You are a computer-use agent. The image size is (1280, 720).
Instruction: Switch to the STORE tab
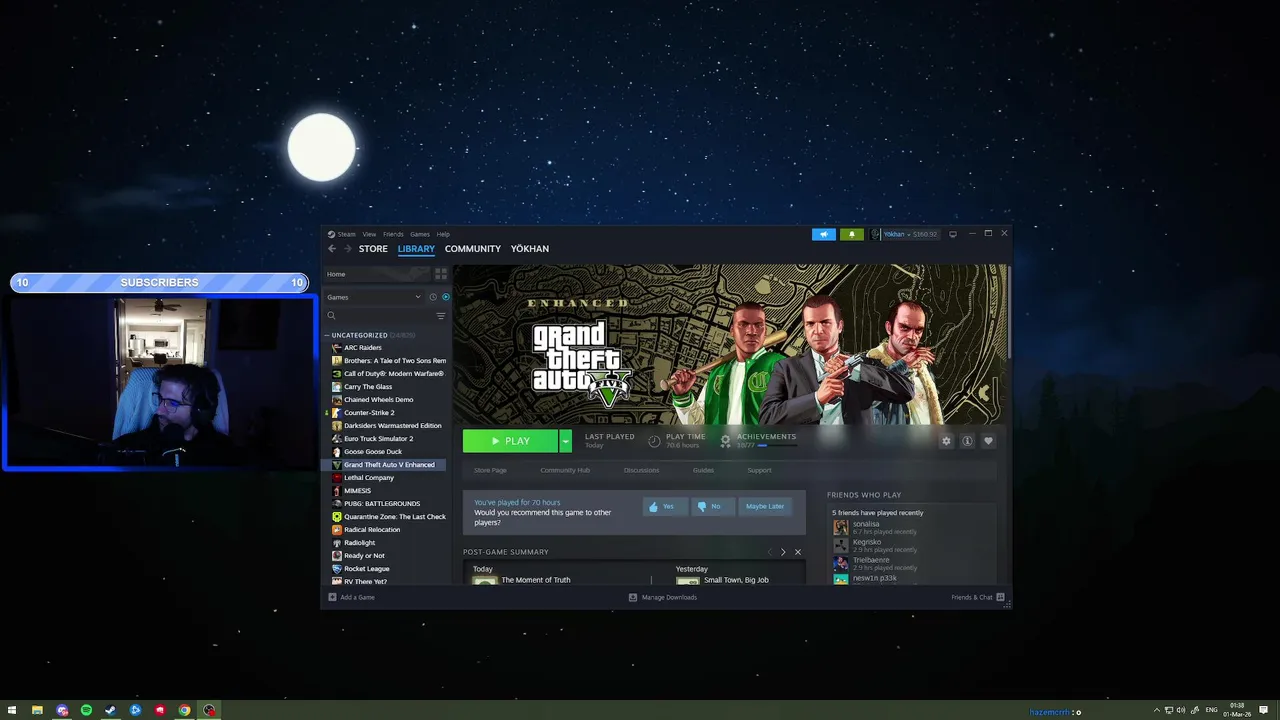click(x=373, y=249)
